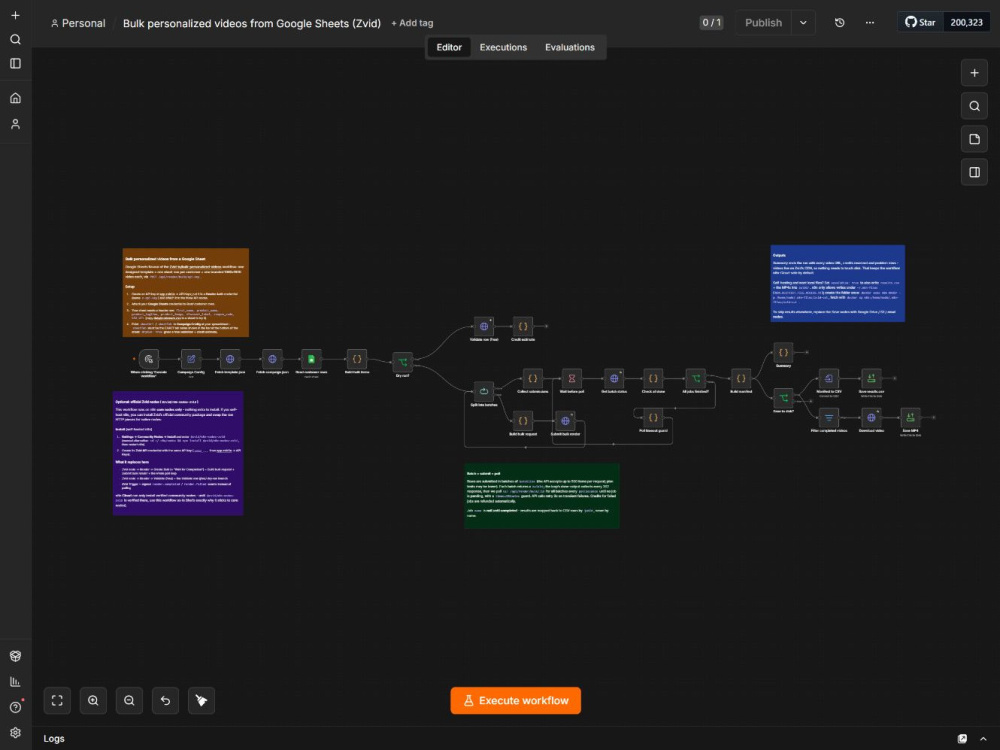
Task: Click the workflow title to rename it
Action: 251,23
